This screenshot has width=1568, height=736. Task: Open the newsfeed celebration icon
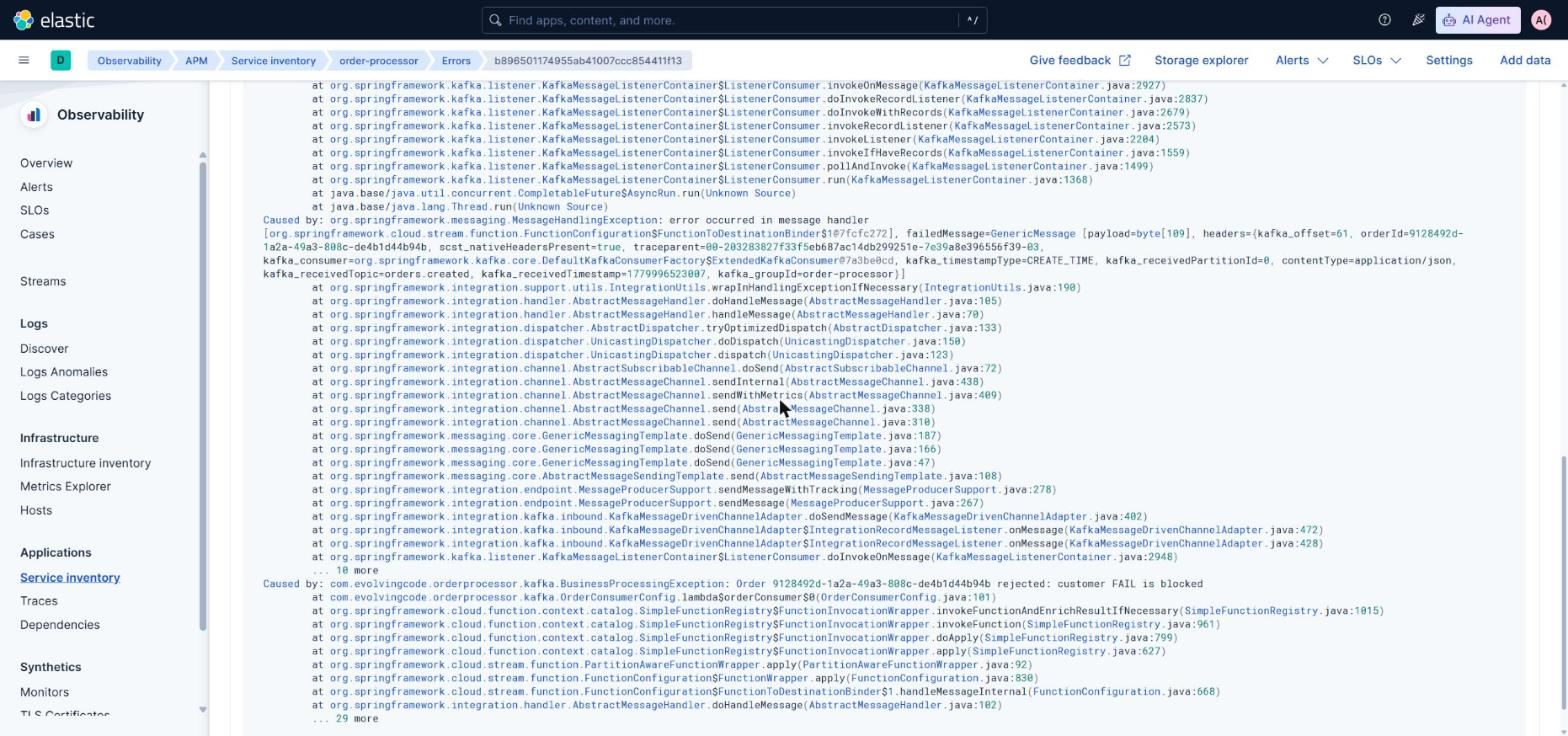1418,20
